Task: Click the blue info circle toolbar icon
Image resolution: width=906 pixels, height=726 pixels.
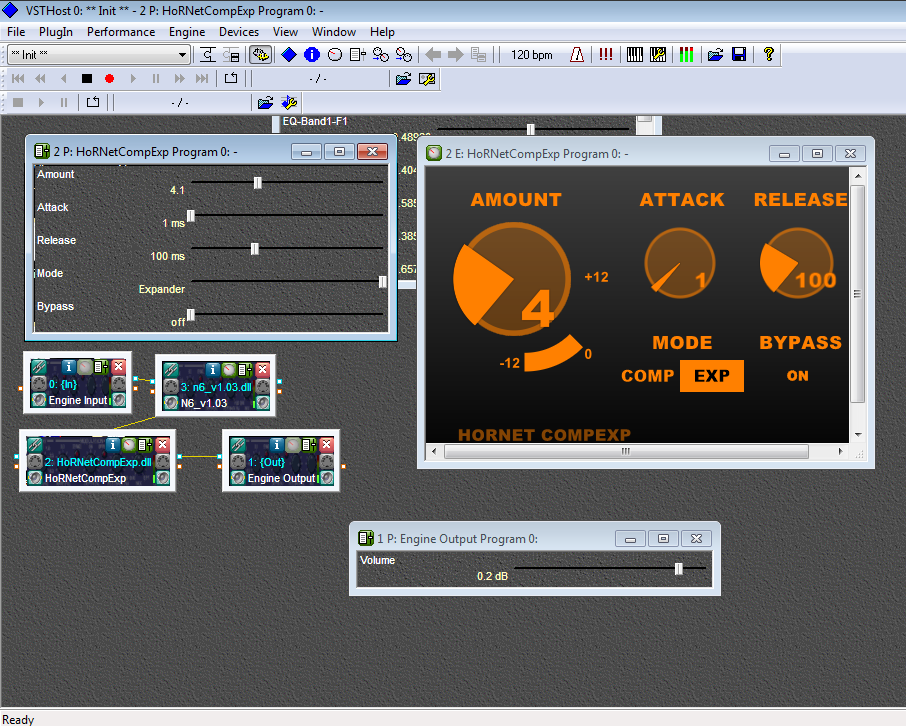Action: pos(312,55)
